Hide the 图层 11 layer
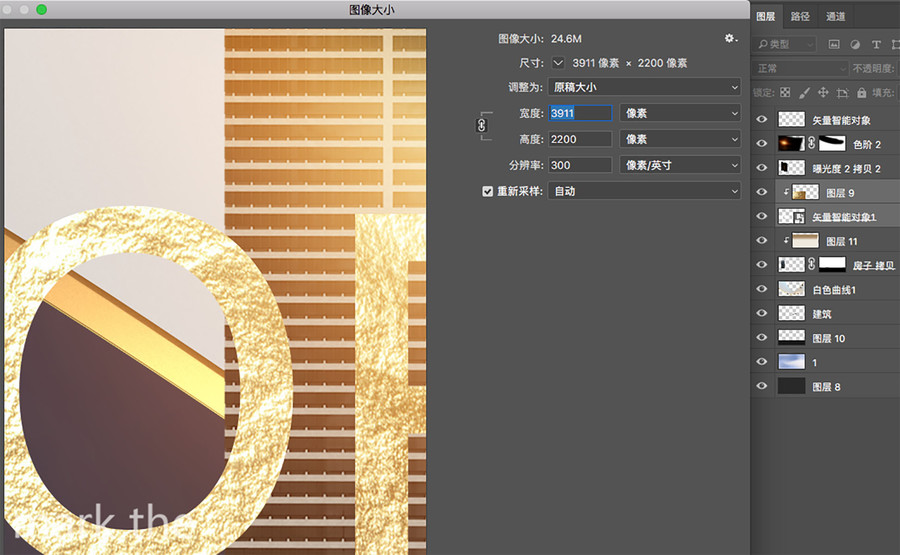The image size is (900, 555). point(762,240)
